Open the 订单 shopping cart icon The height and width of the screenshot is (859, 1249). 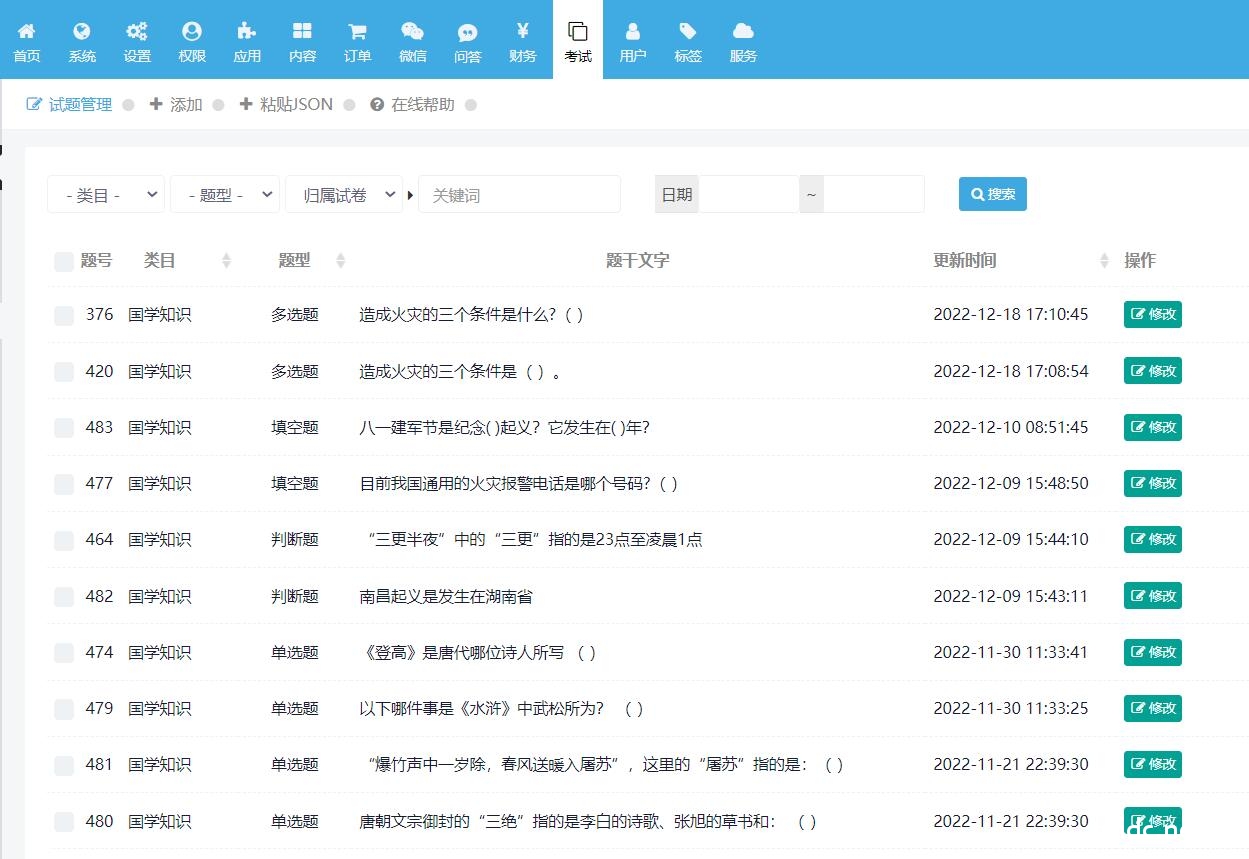click(x=357, y=31)
